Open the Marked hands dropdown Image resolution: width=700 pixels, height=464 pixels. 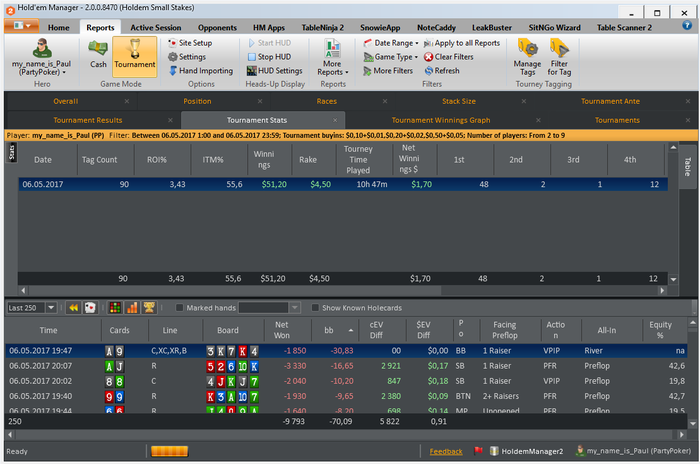295,308
